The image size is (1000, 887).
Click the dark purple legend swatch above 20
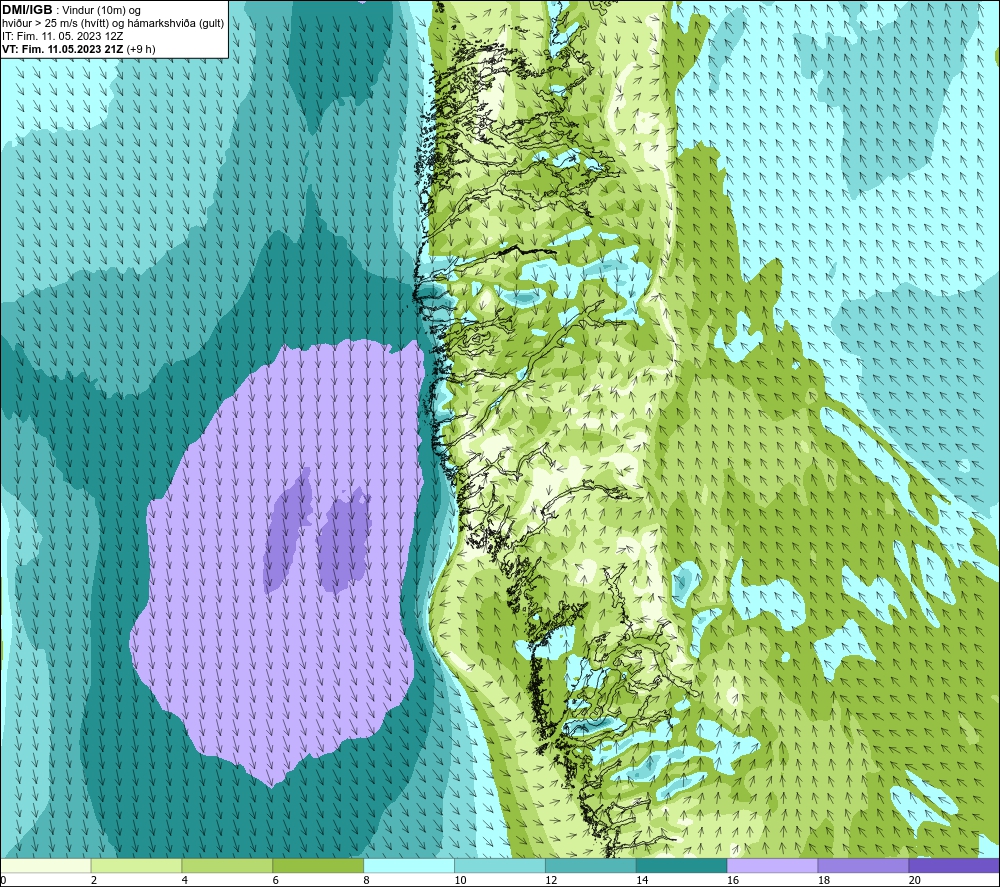click(x=954, y=865)
